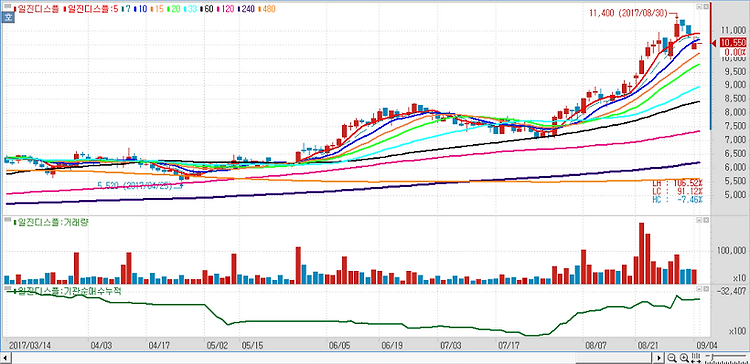
Task: Collapse the 거래량 volume panel button
Action: (699, 220)
